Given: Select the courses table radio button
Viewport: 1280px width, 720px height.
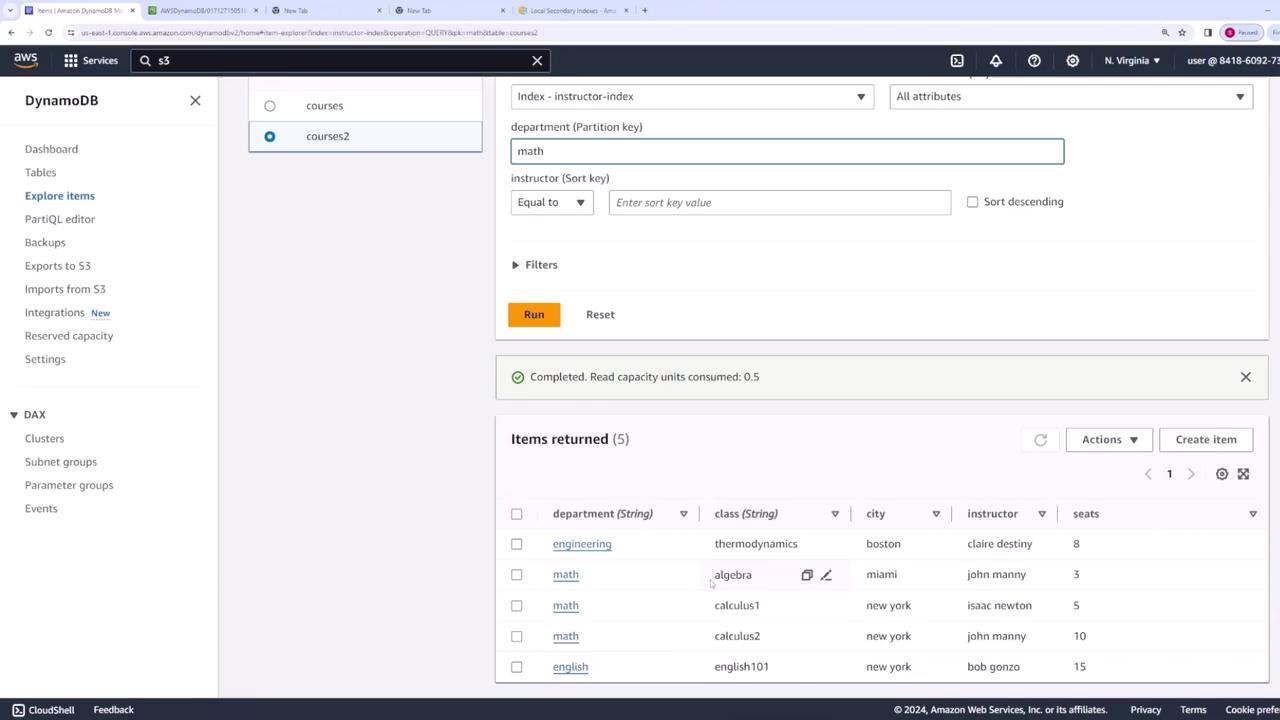Looking at the screenshot, I should (x=270, y=106).
